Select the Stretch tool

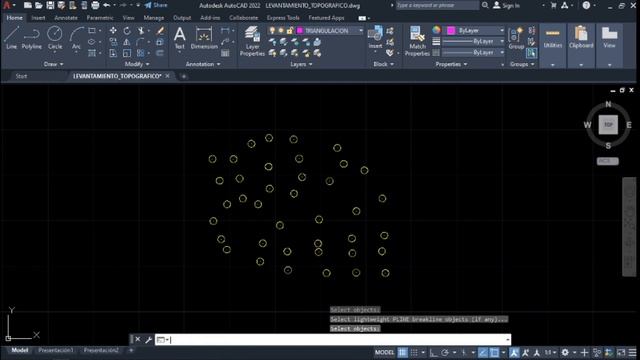(113, 53)
